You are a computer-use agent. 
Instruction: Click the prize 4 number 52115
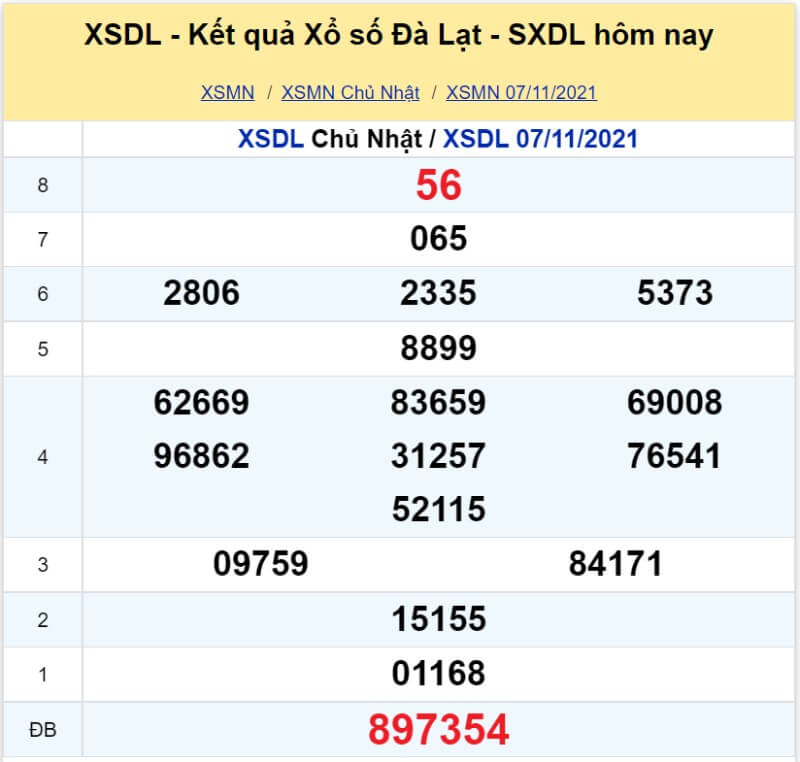pyautogui.click(x=439, y=509)
